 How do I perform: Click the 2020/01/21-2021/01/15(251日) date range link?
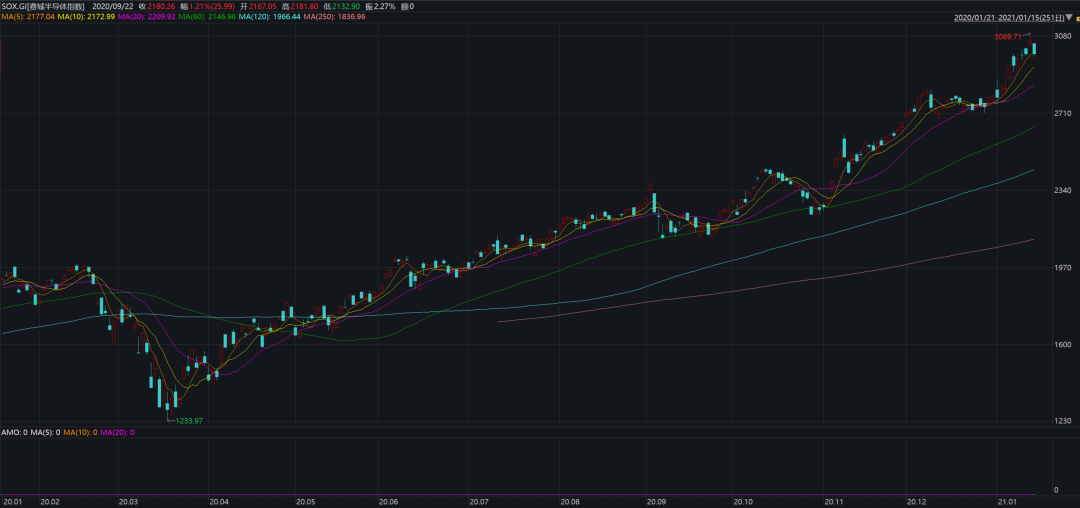(1008, 19)
